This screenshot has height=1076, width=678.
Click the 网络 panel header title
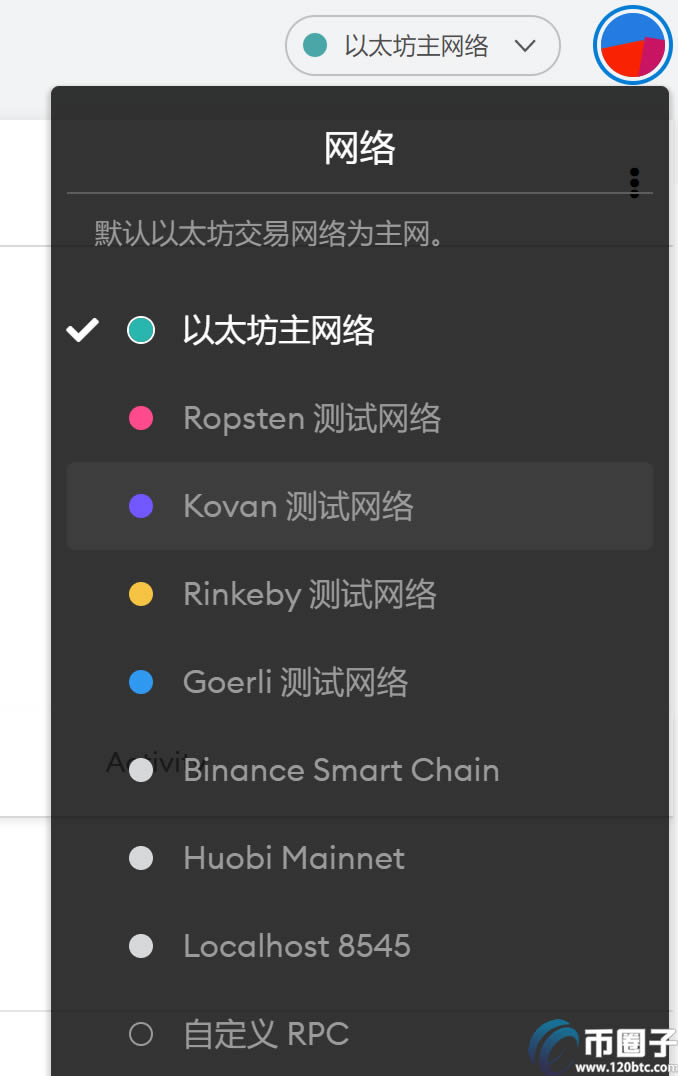click(360, 149)
